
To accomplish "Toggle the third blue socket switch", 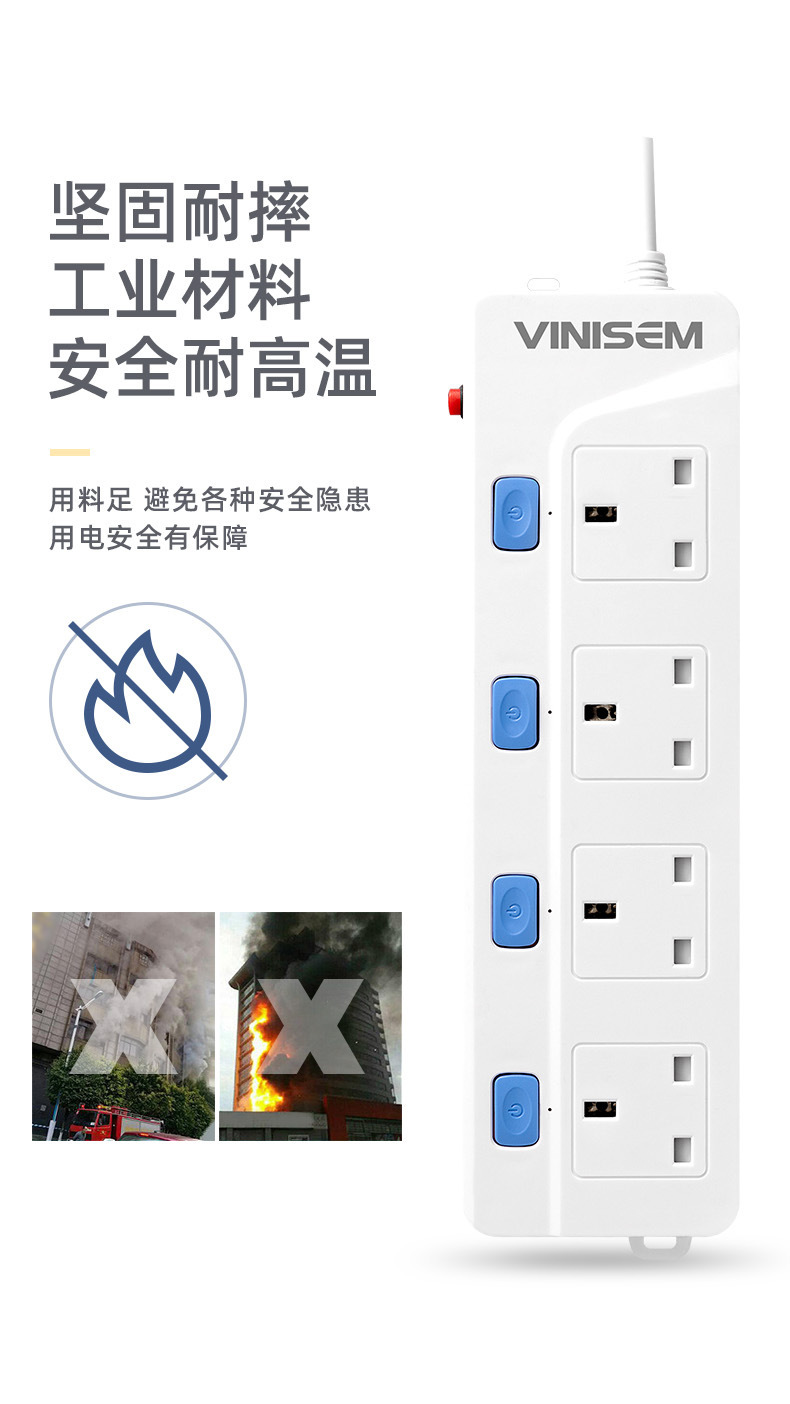I will click(516, 911).
